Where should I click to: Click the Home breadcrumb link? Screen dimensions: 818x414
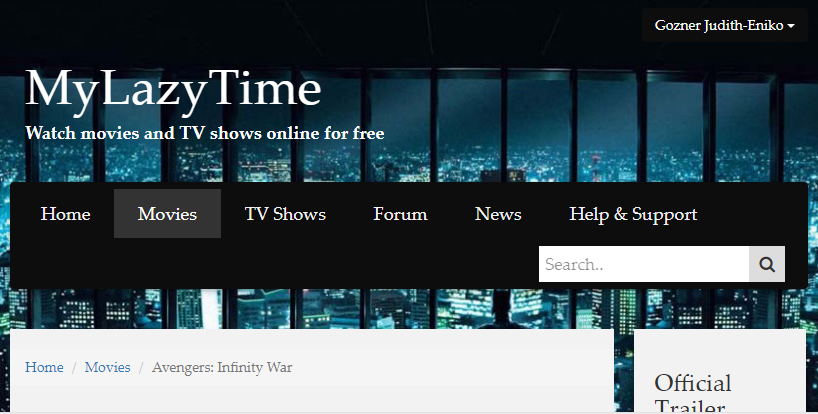pyautogui.click(x=44, y=367)
